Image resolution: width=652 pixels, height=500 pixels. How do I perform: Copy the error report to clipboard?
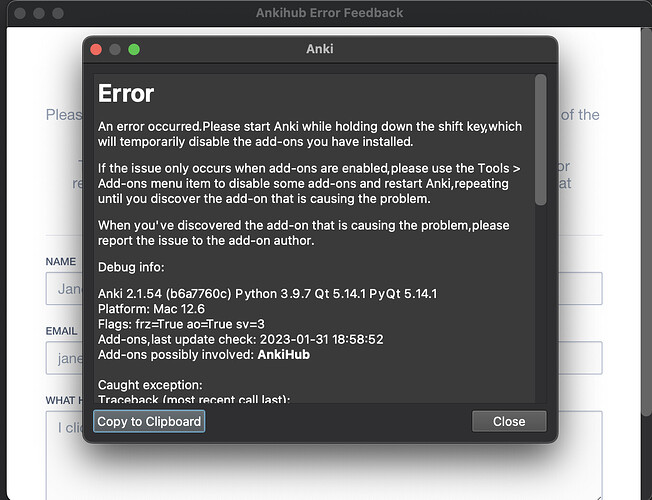coord(149,421)
